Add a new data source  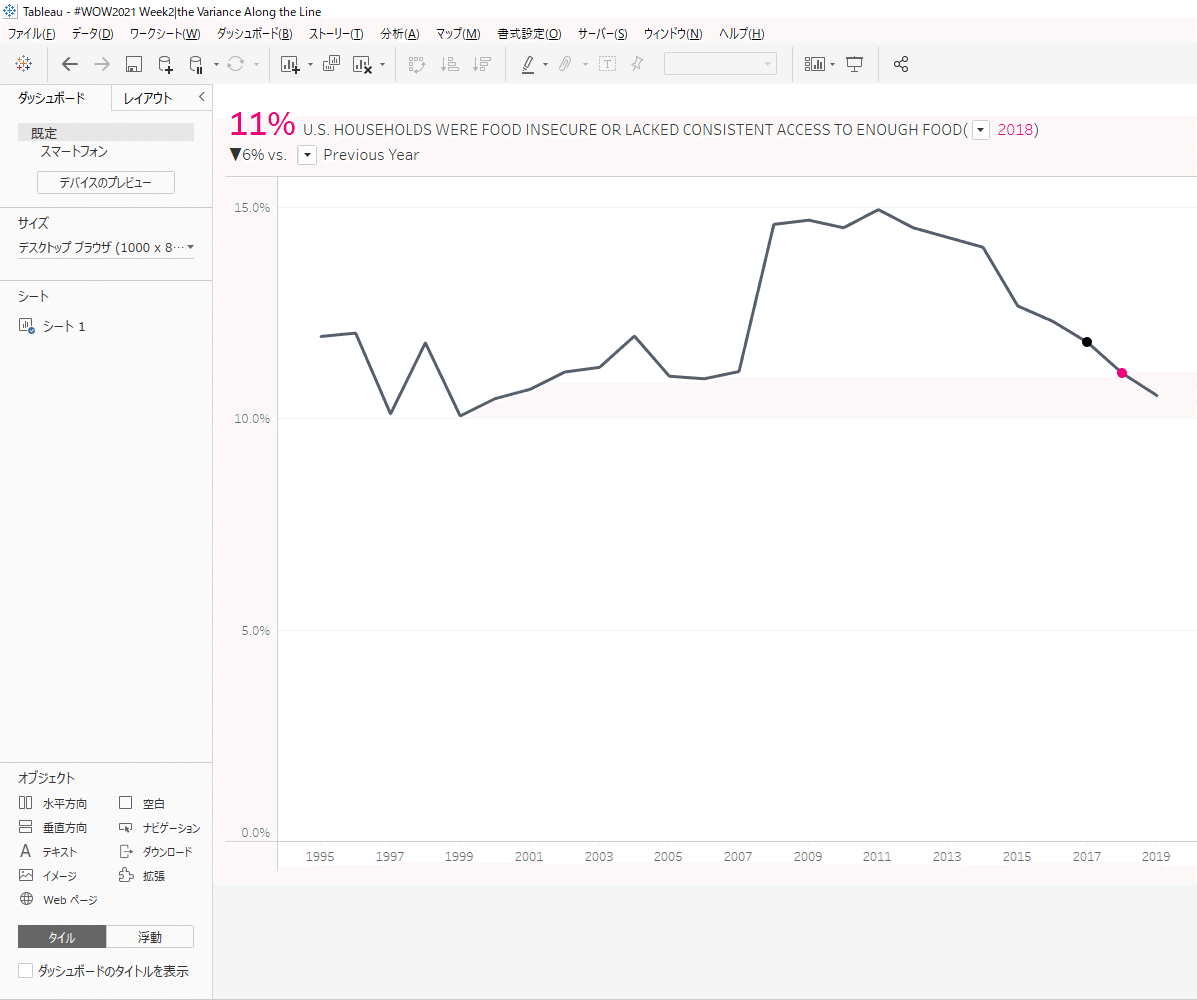click(165, 64)
